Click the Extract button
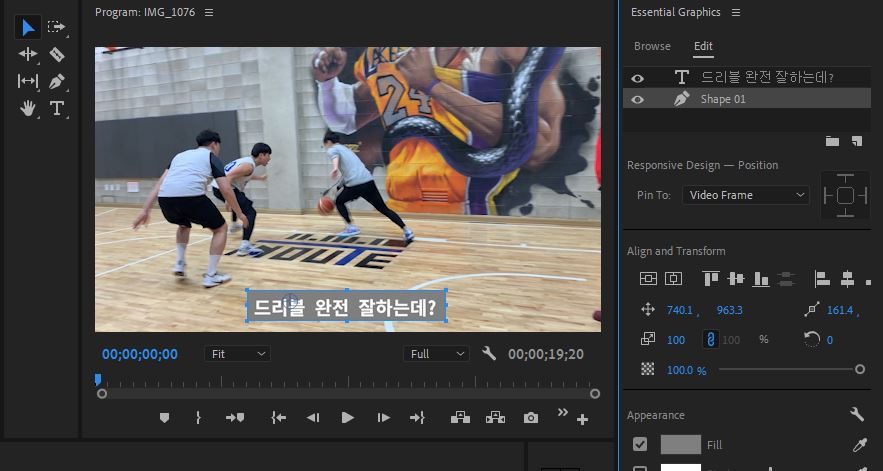Viewport: 883px width, 471px height. [495, 417]
